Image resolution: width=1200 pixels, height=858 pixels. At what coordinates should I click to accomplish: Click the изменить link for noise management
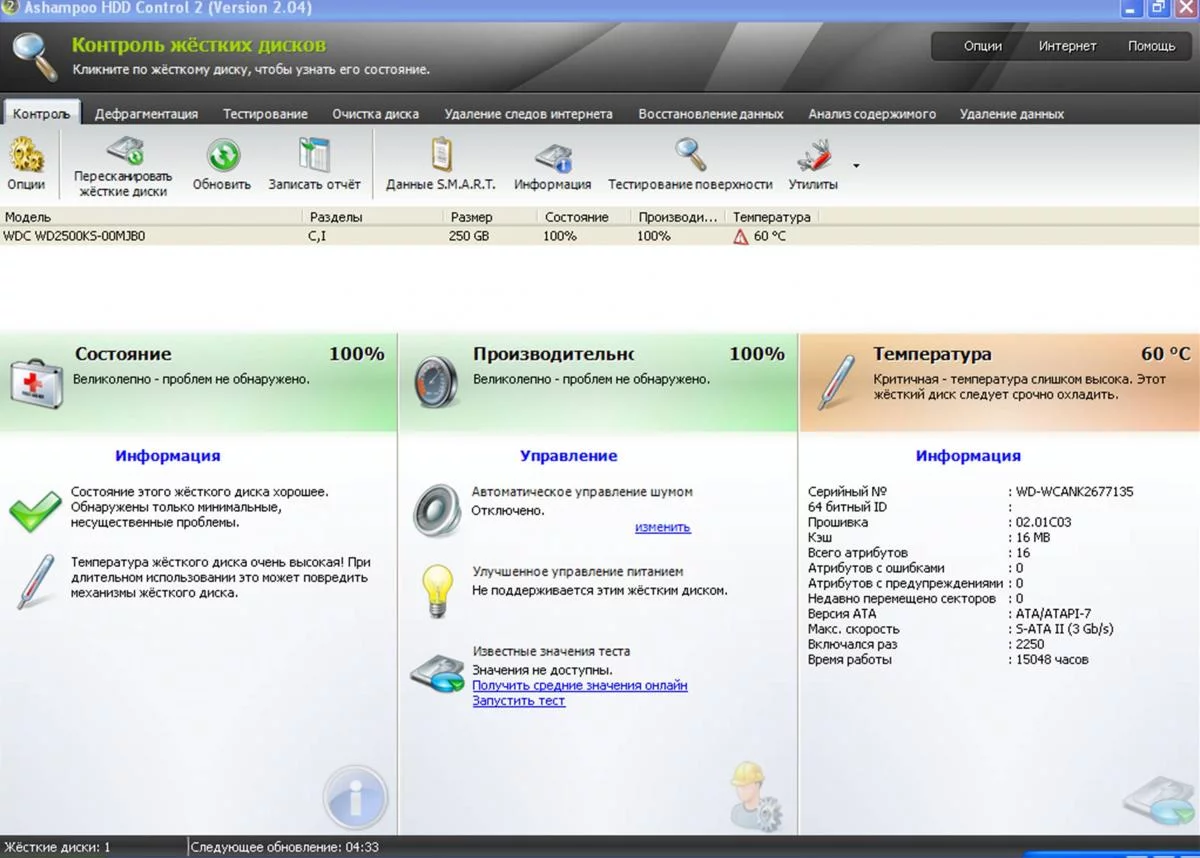pos(663,527)
